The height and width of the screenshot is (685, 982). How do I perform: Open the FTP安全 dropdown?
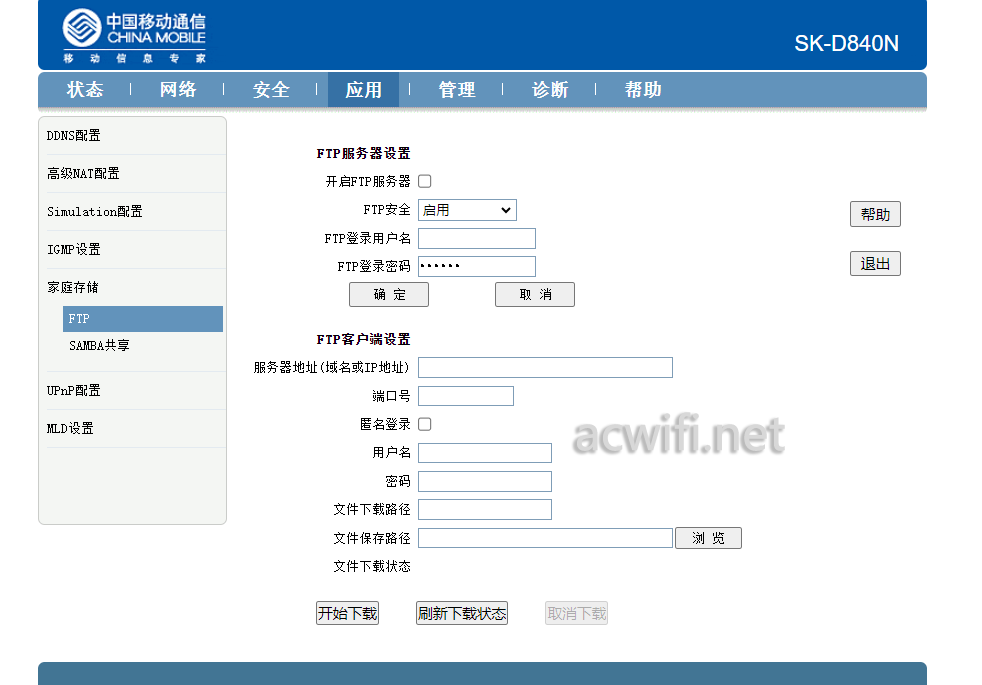[x=467, y=210]
